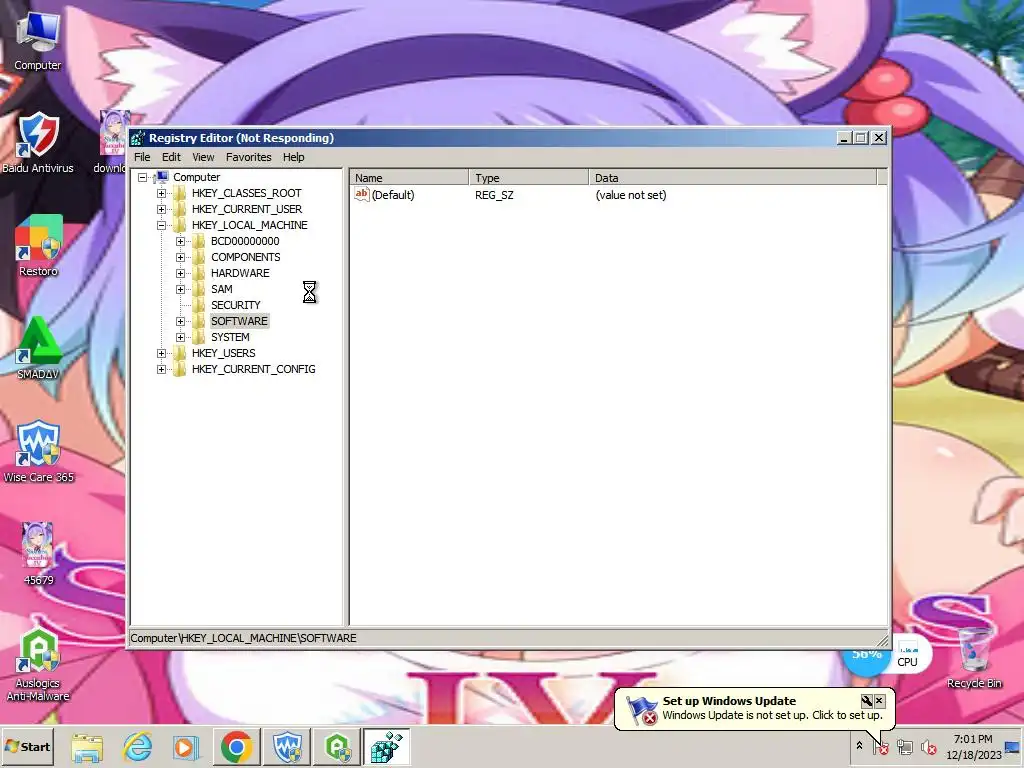Select the HKEY_CURRENT_USER tree item
This screenshot has height=768, width=1024.
pyautogui.click(x=247, y=209)
